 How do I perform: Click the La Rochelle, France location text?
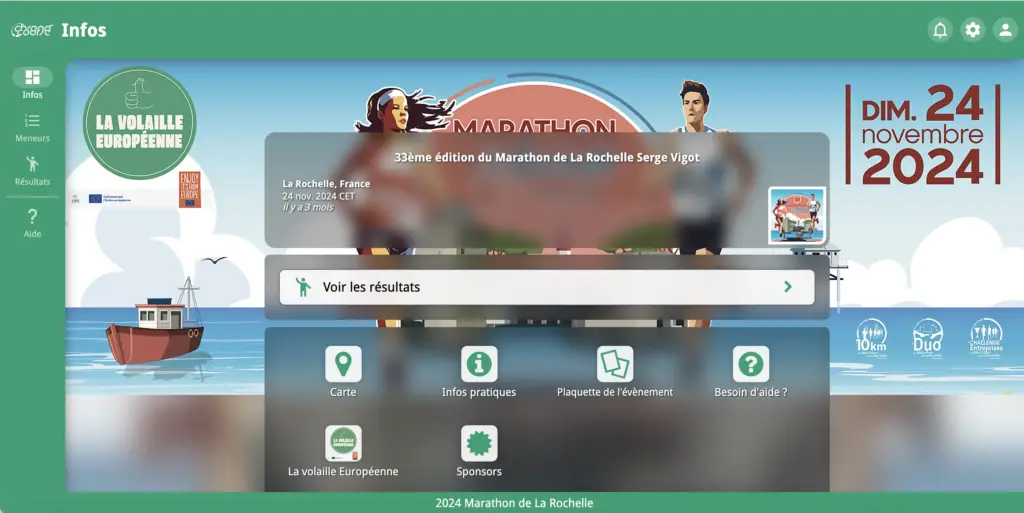pos(326,184)
